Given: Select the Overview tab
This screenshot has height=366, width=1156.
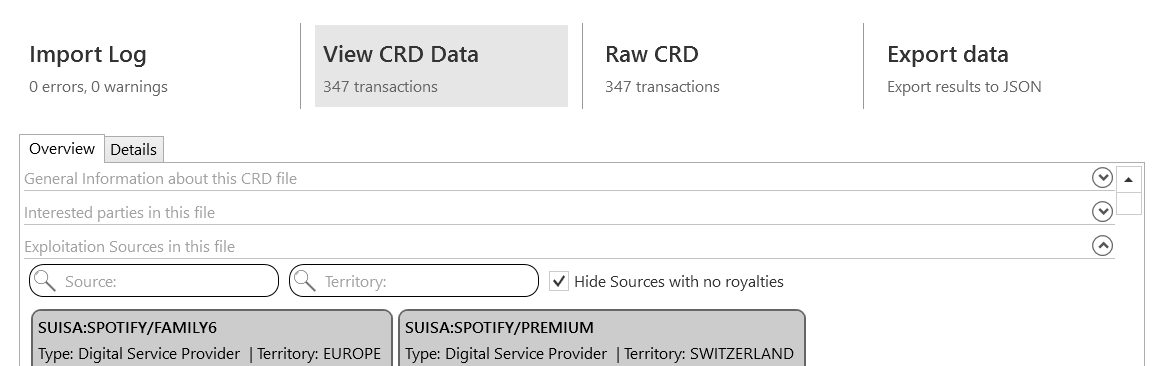Looking at the screenshot, I should pos(62,148).
